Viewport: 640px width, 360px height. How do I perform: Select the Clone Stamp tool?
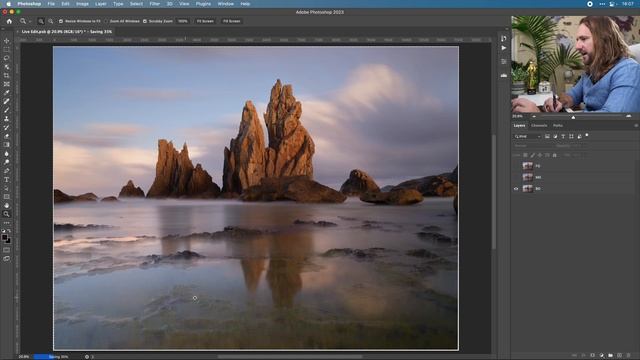point(7,119)
